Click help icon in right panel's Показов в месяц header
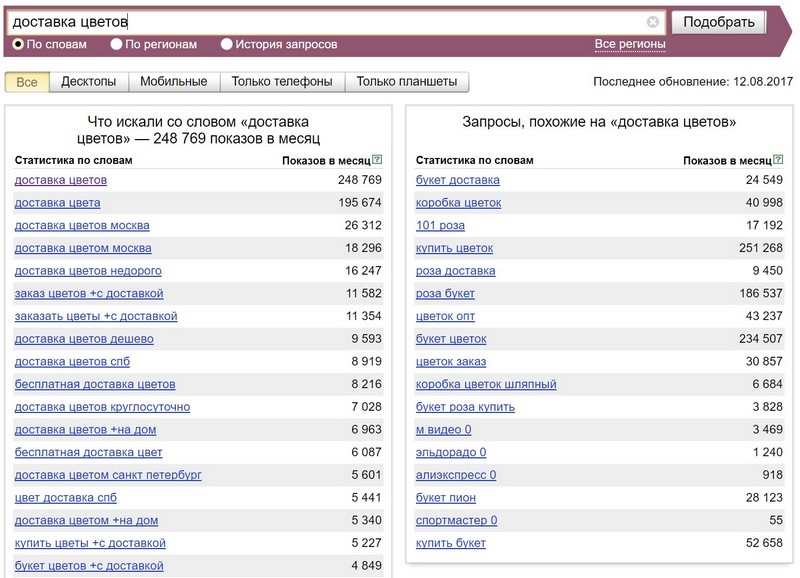This screenshot has width=800, height=578. point(778,159)
